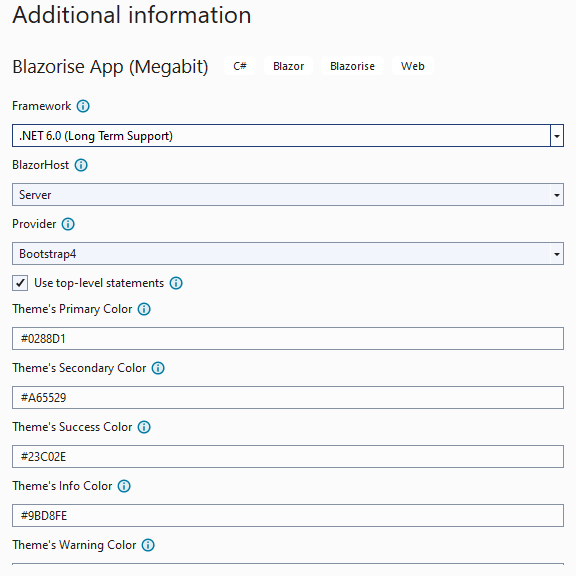Uncheck Use top-level statements checkbox
This screenshot has width=576, height=576.
coord(20,283)
